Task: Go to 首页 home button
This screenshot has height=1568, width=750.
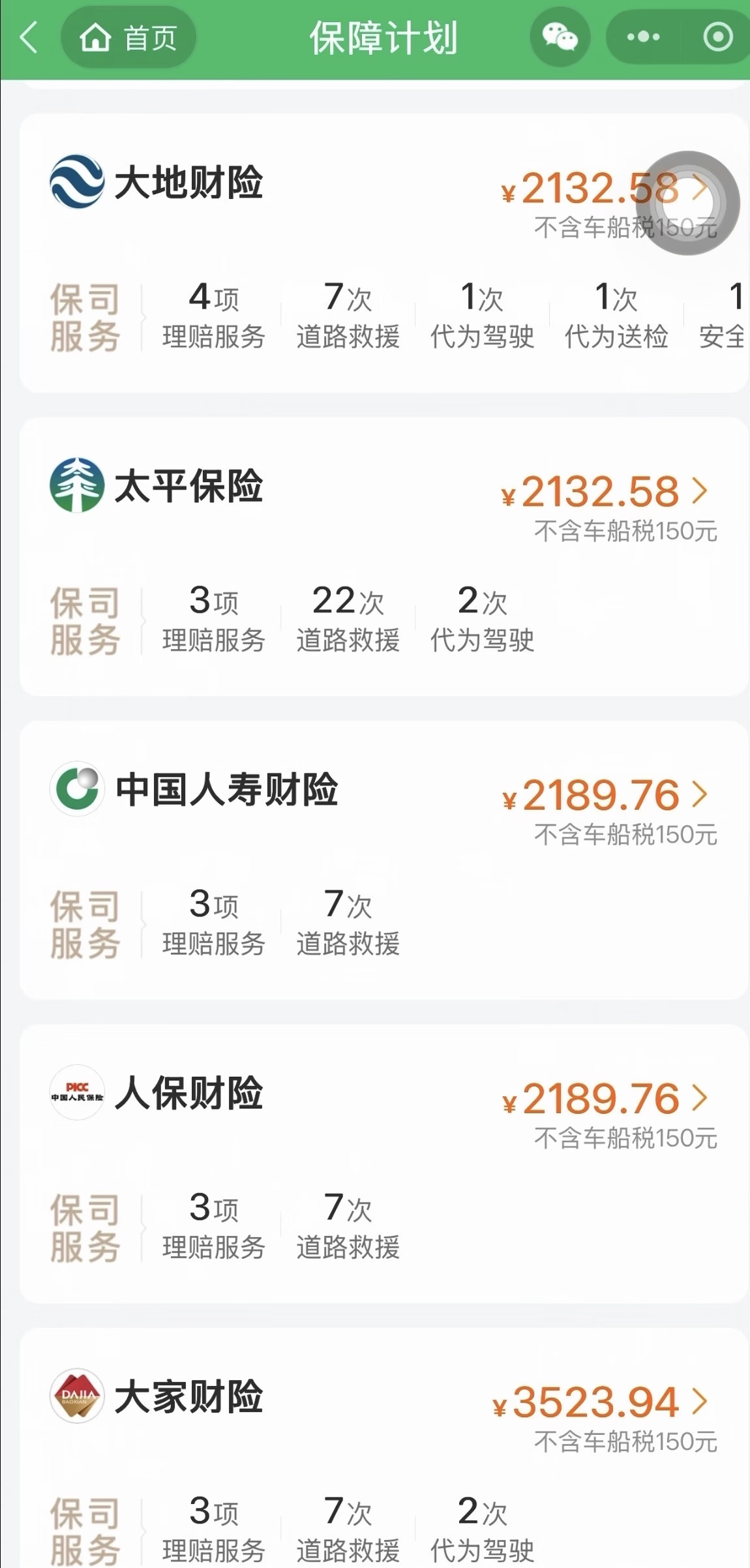Action: [x=128, y=38]
